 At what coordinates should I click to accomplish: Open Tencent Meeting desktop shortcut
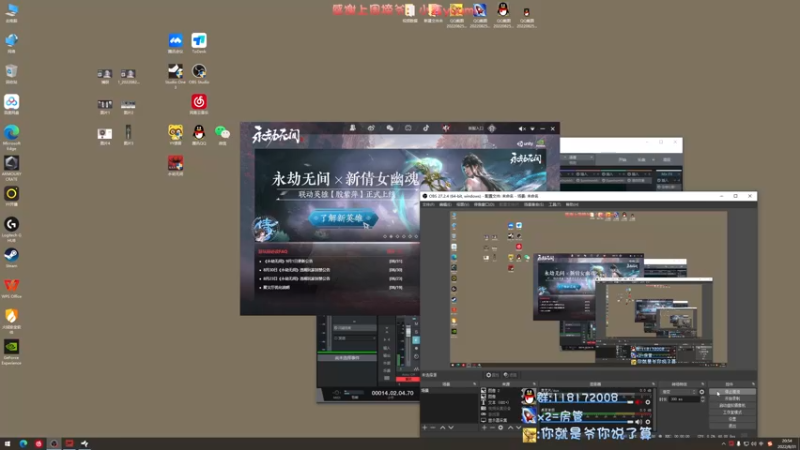[x=176, y=43]
